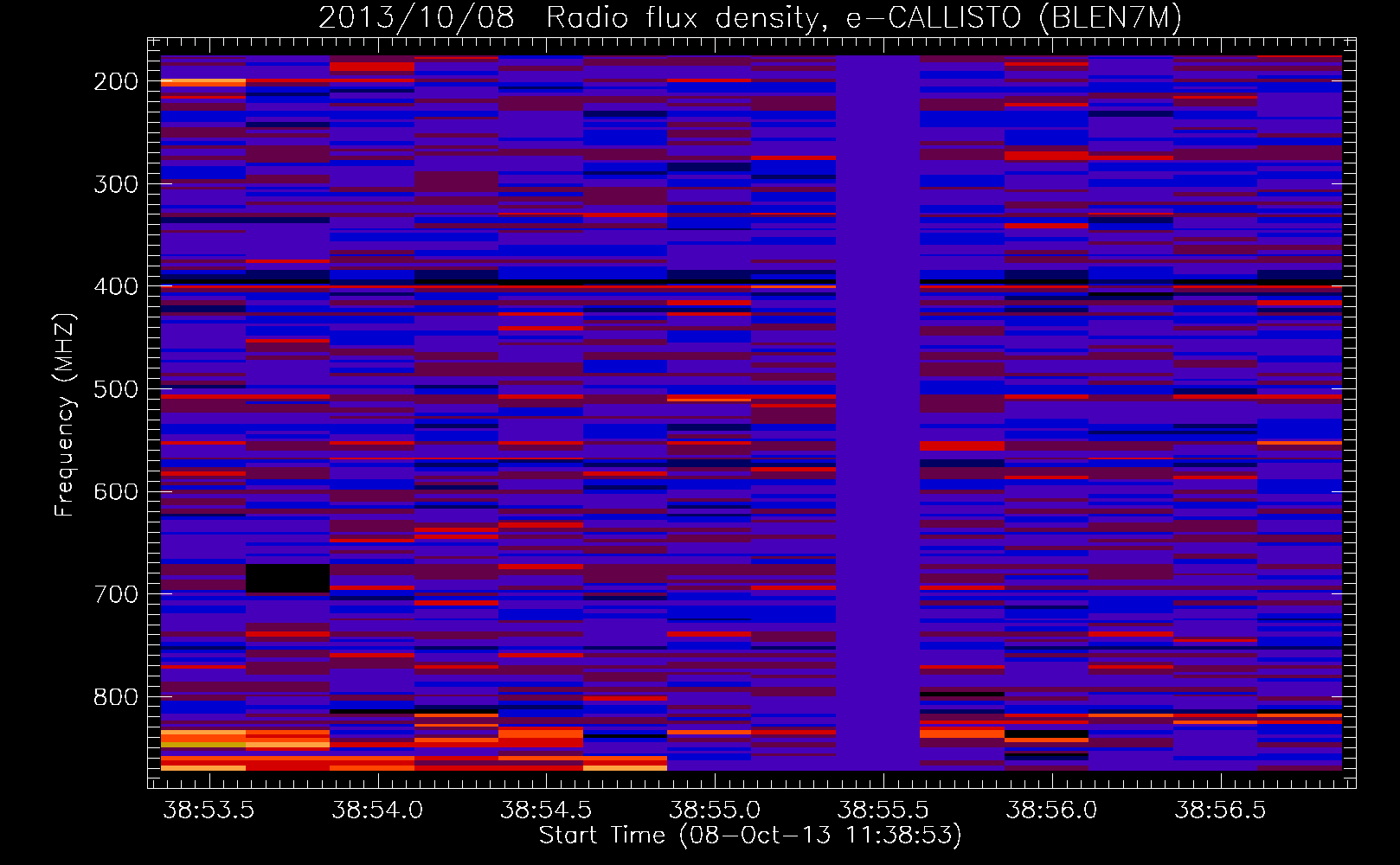Click the 400 frequency tick label
The height and width of the screenshot is (865, 1400).
click(x=116, y=286)
